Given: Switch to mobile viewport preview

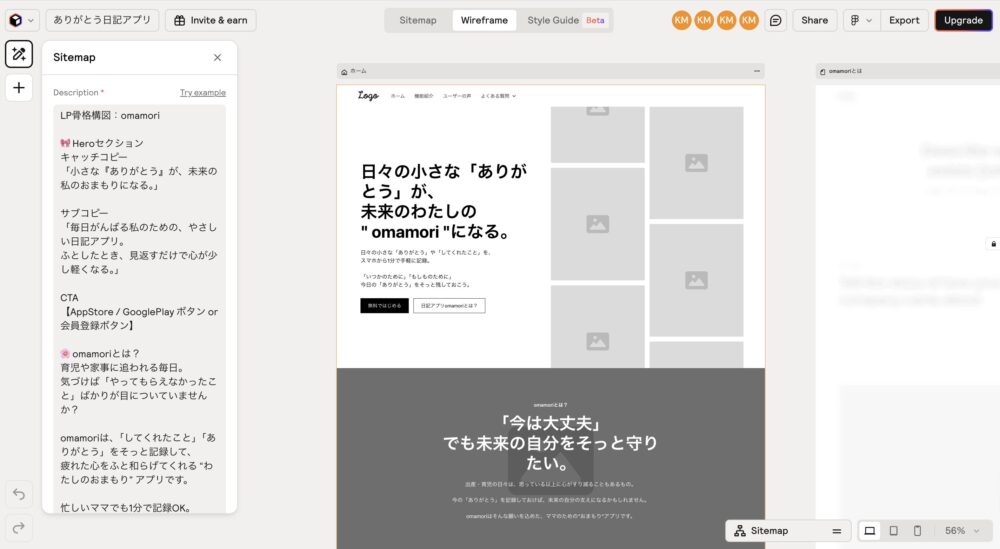Looking at the screenshot, I should pos(917,531).
